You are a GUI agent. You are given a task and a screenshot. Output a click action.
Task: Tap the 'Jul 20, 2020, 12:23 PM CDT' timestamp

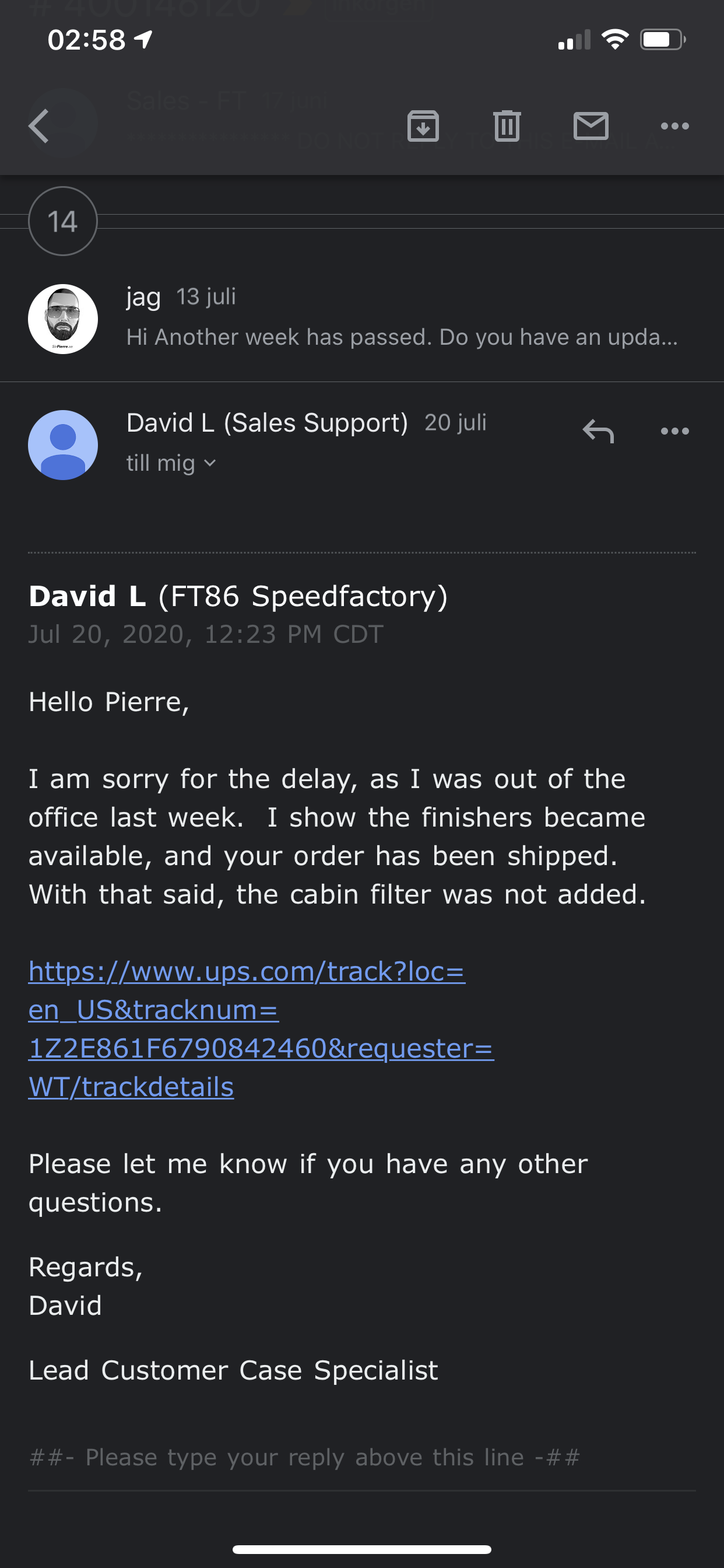pos(206,634)
